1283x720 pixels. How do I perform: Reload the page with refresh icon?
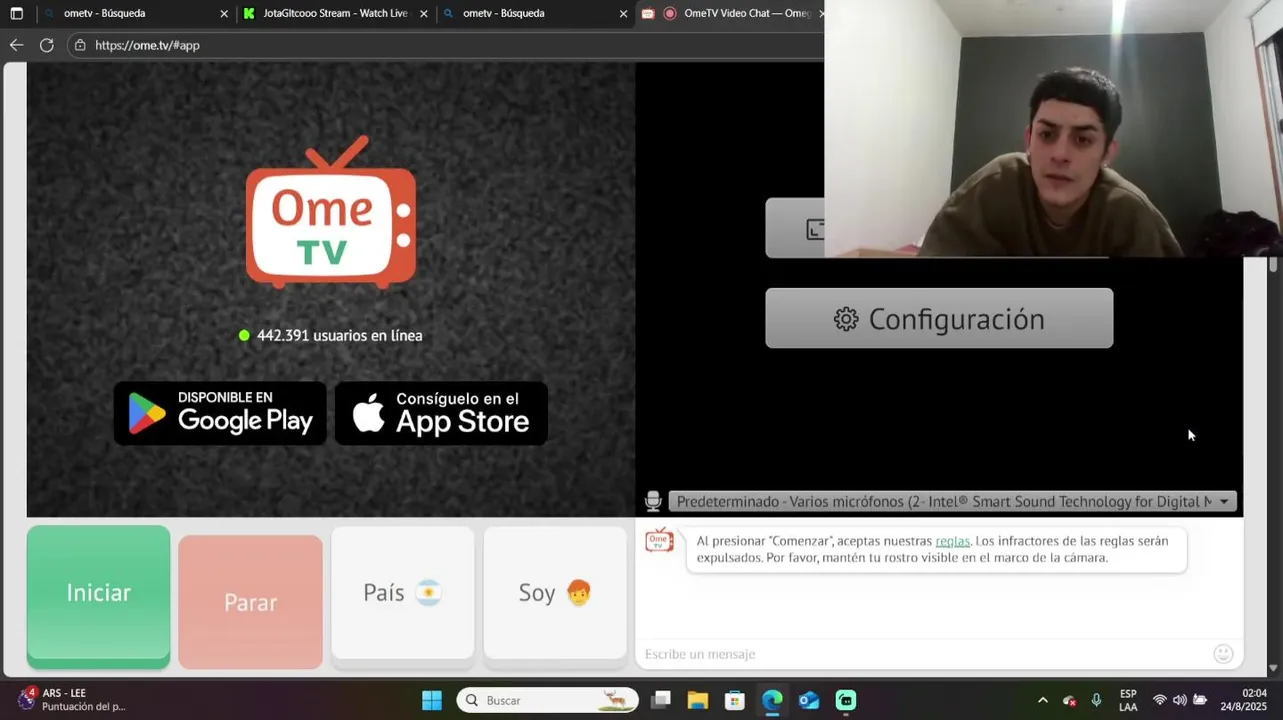pos(46,45)
